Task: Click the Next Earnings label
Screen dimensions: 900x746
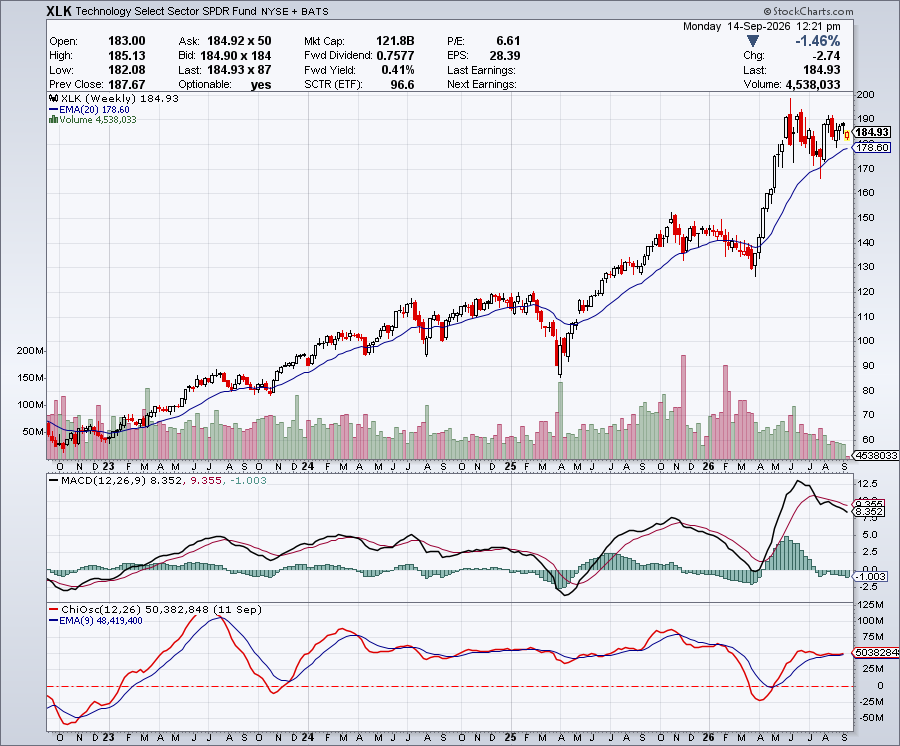Action: tap(482, 84)
